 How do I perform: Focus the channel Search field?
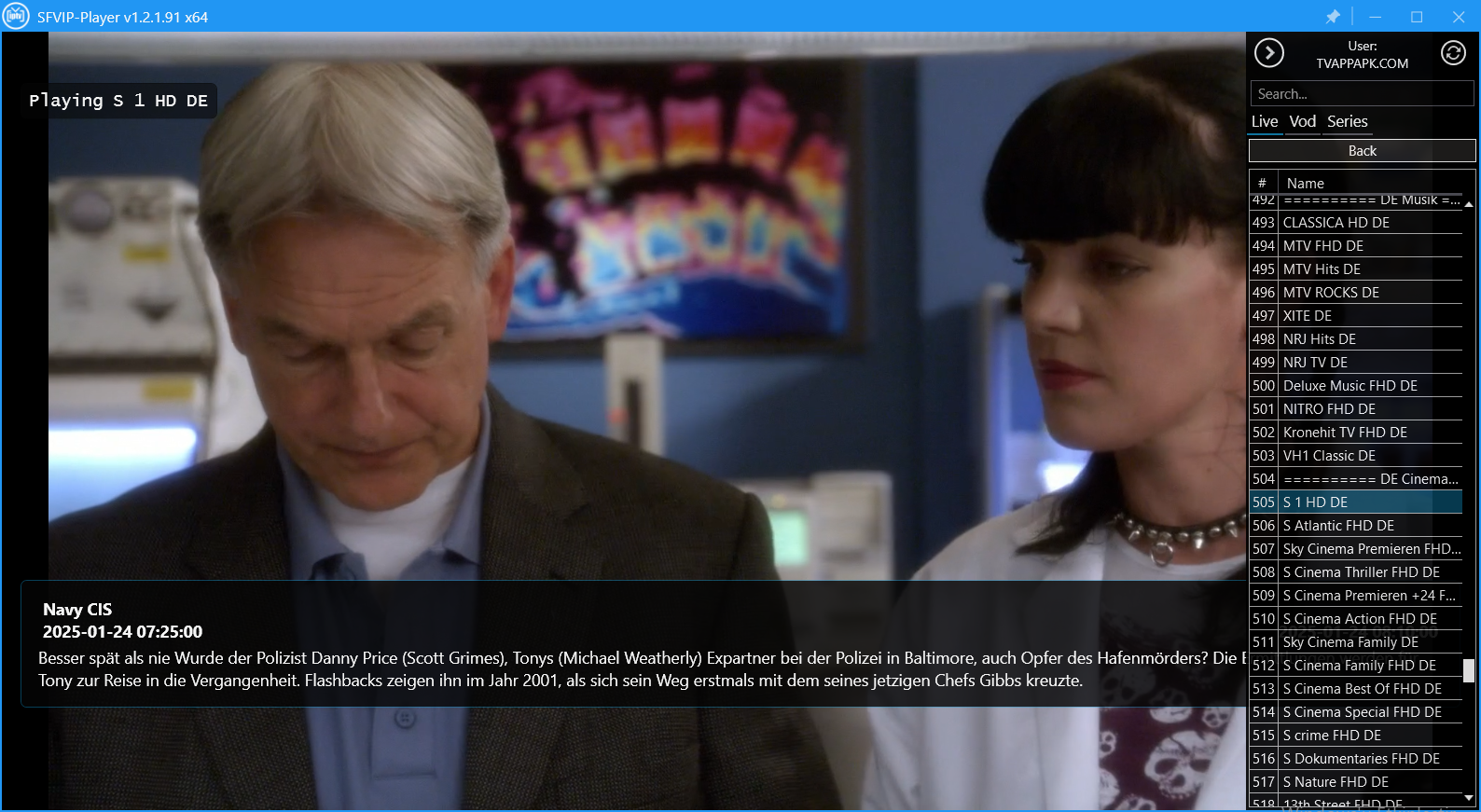(1362, 93)
